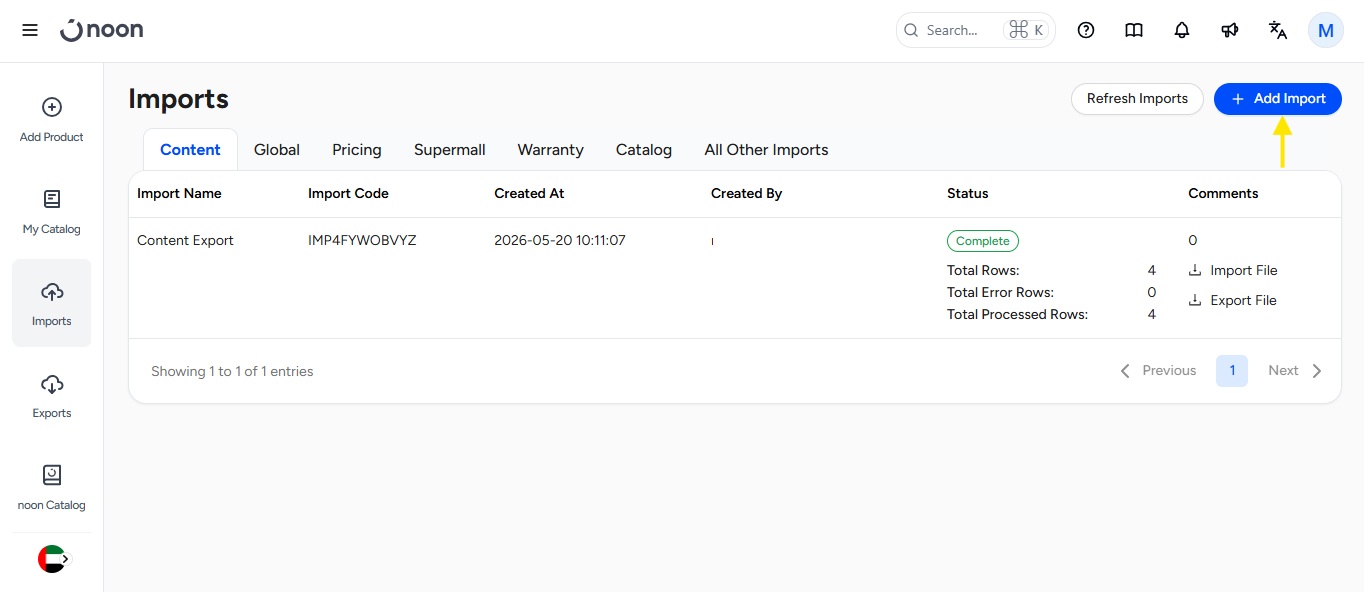Screen dimensions: 1364x592
Task: Open noon Catalog in sidebar
Action: click(52, 488)
